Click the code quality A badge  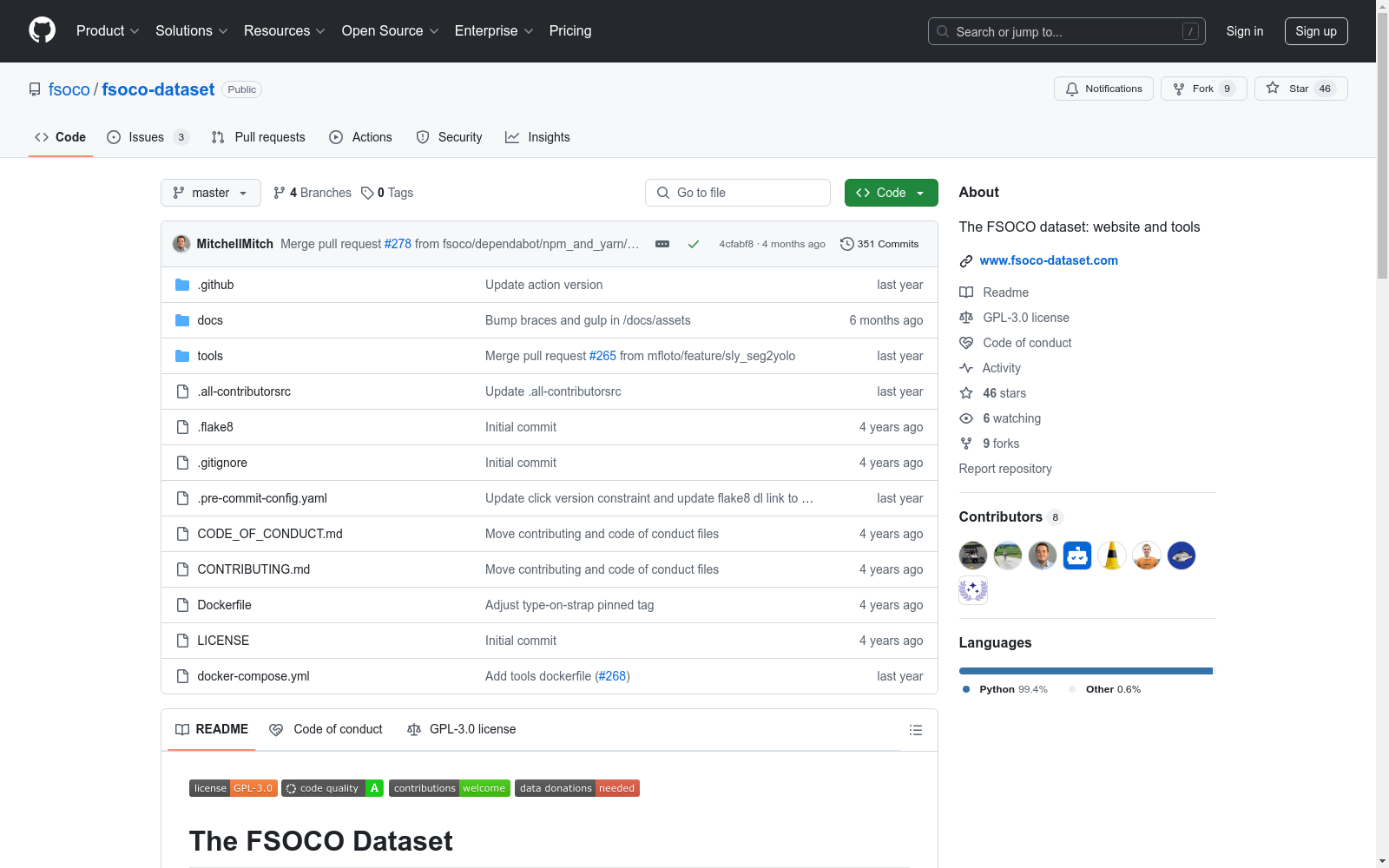tap(332, 788)
